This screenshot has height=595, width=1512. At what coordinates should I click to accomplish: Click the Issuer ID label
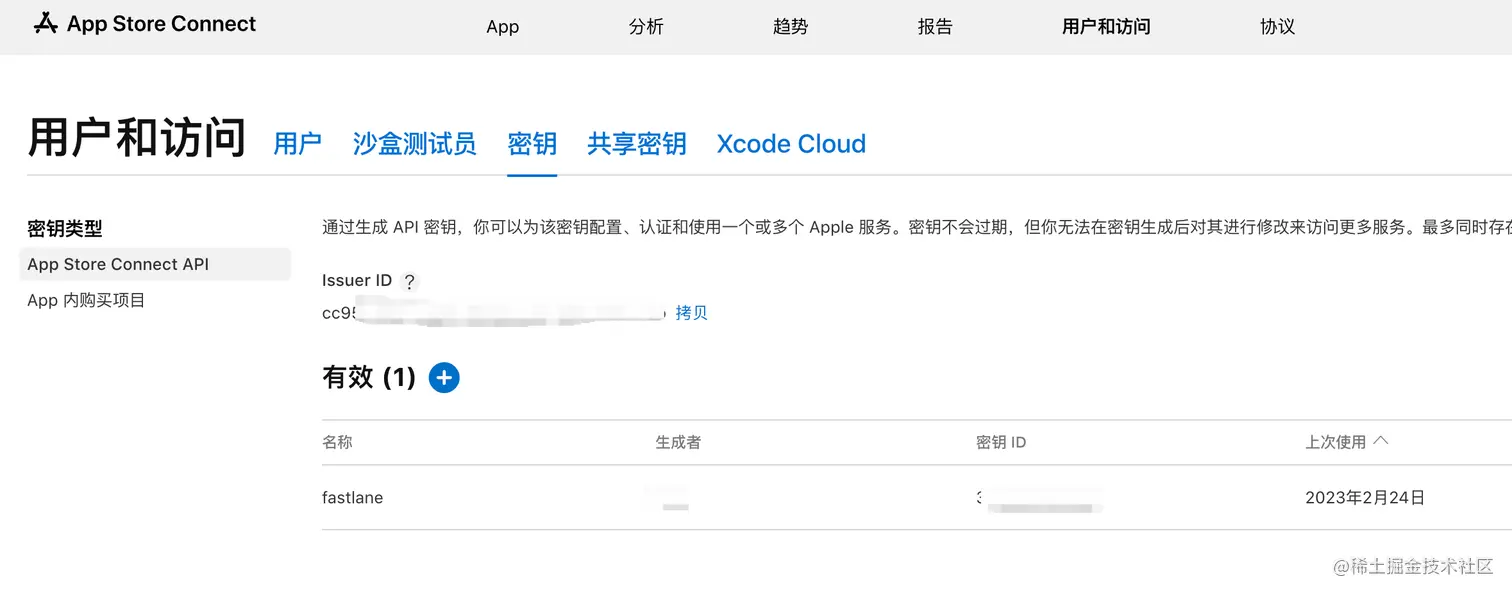click(x=357, y=281)
